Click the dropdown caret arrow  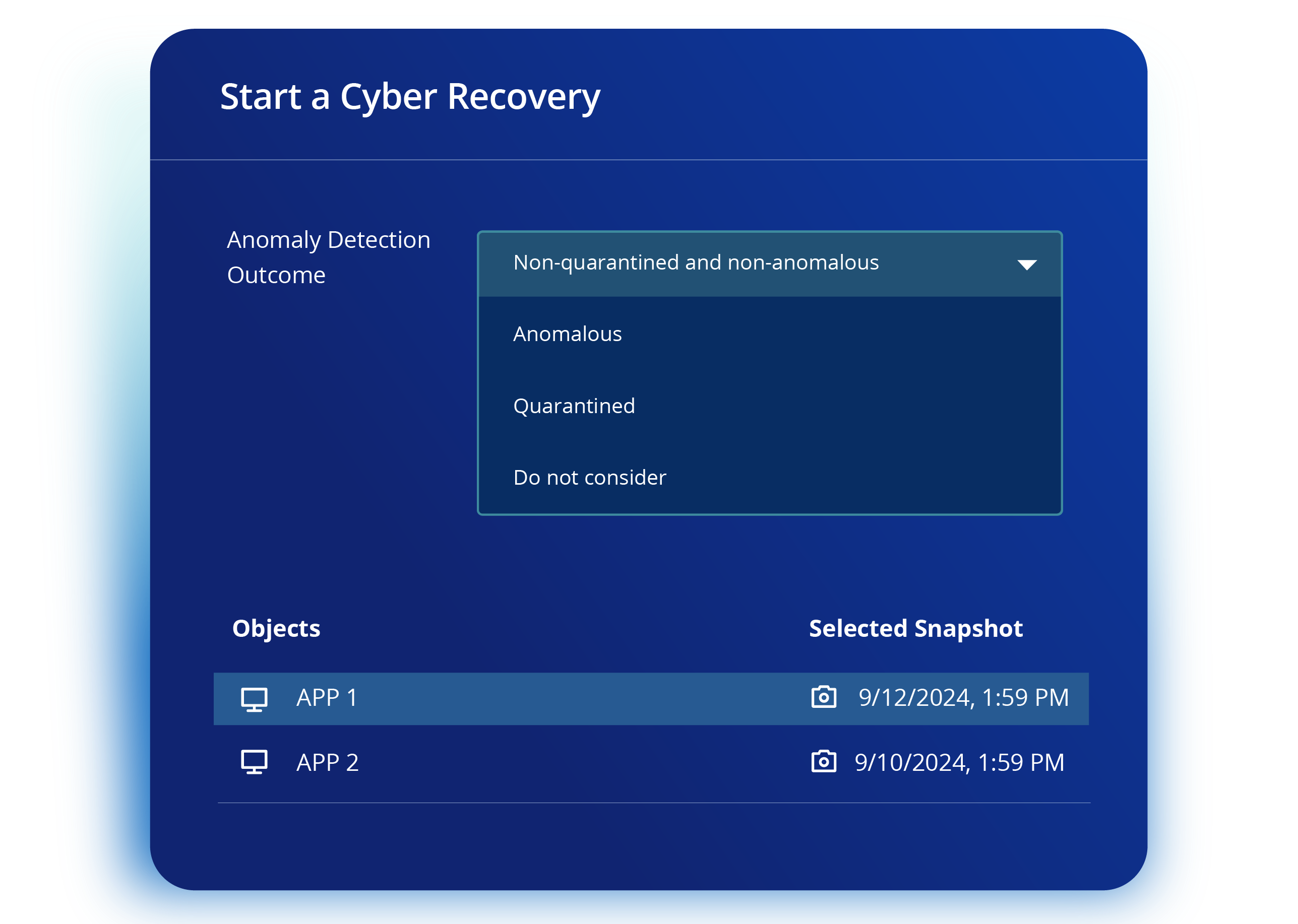click(x=1026, y=265)
